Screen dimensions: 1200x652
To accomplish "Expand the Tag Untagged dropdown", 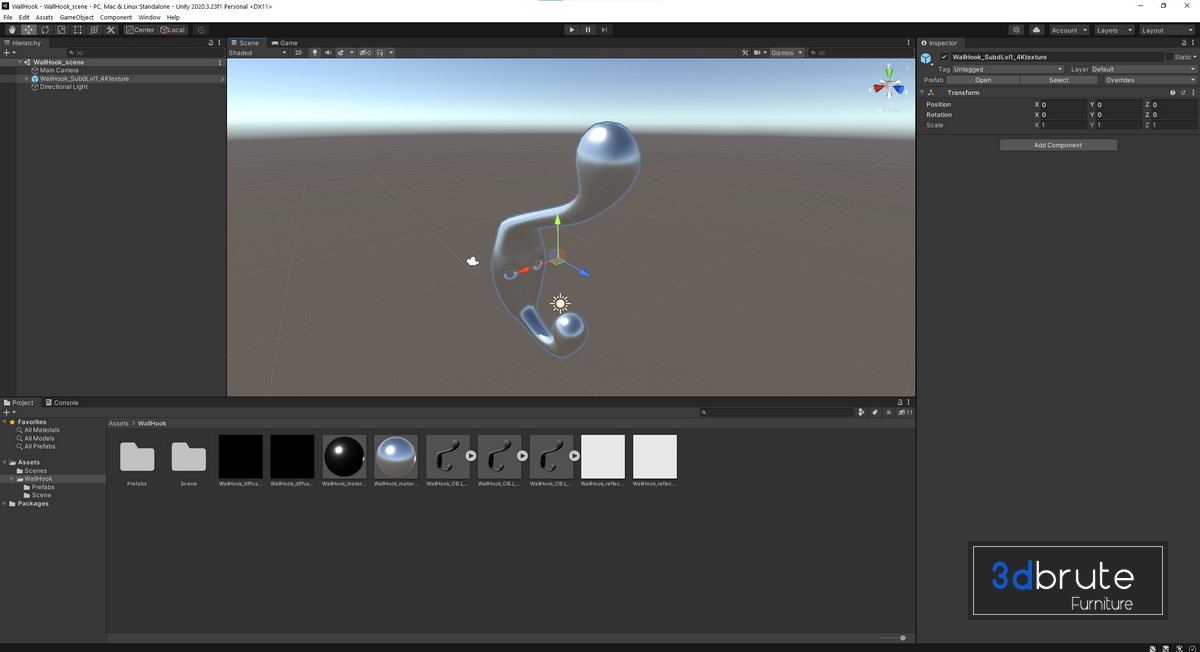I will coord(1007,69).
